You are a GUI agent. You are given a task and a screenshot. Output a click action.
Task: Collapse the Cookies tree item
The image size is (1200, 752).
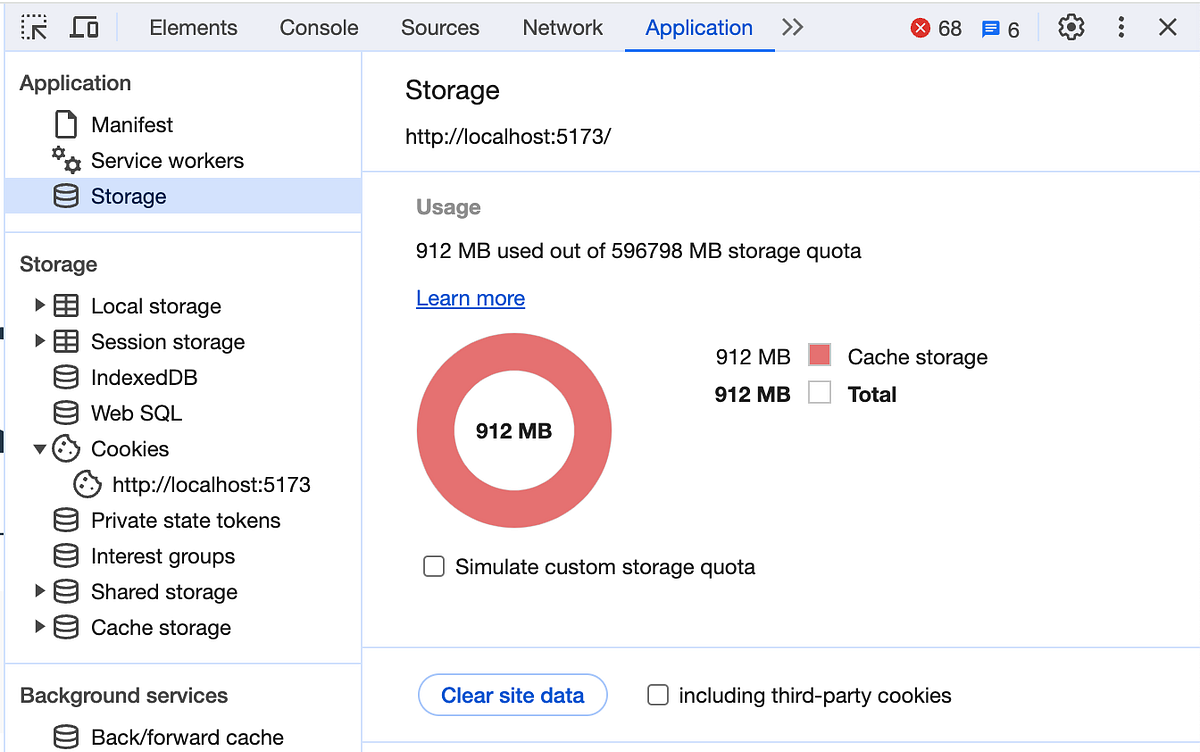click(40, 449)
